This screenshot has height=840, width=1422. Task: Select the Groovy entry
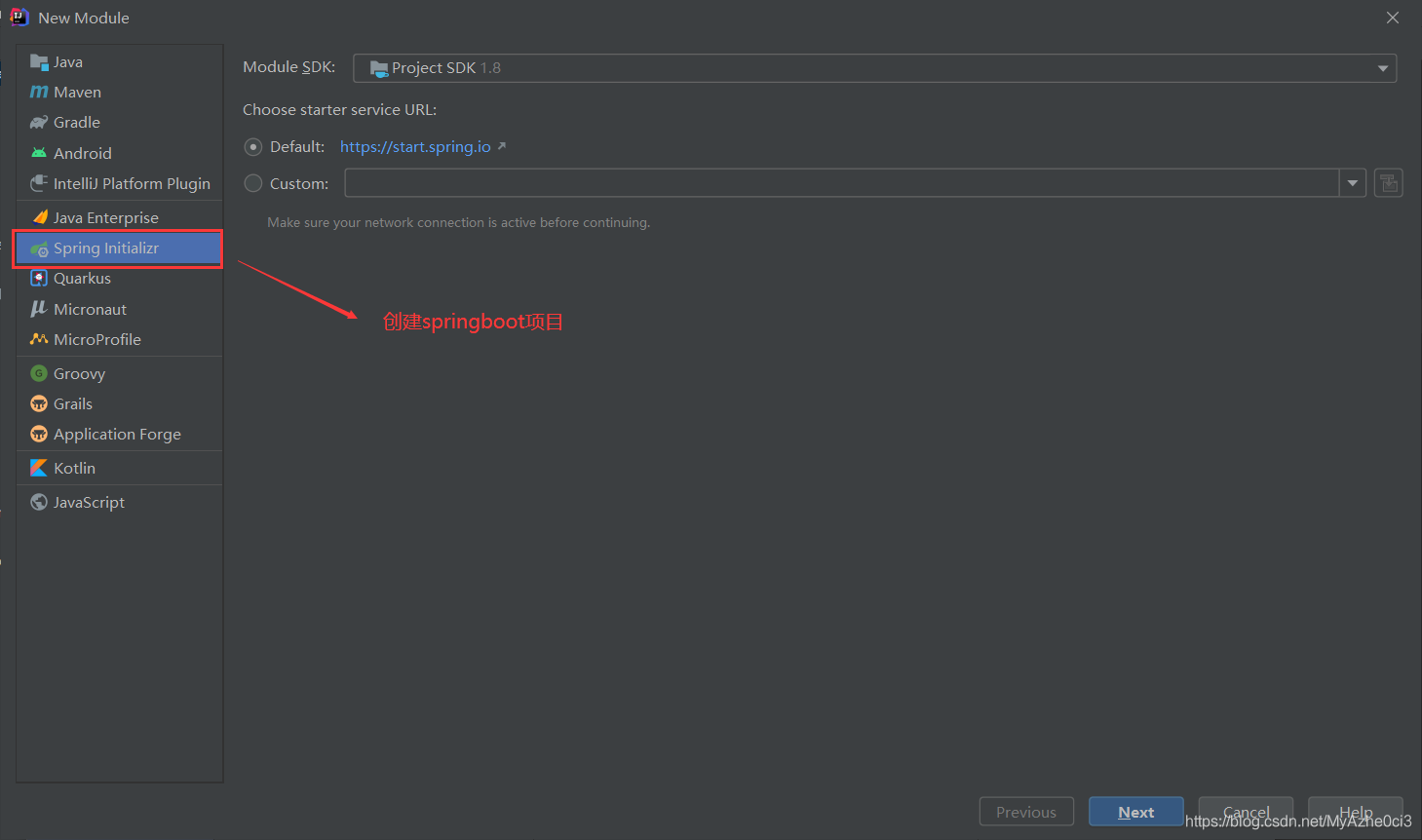(x=119, y=373)
